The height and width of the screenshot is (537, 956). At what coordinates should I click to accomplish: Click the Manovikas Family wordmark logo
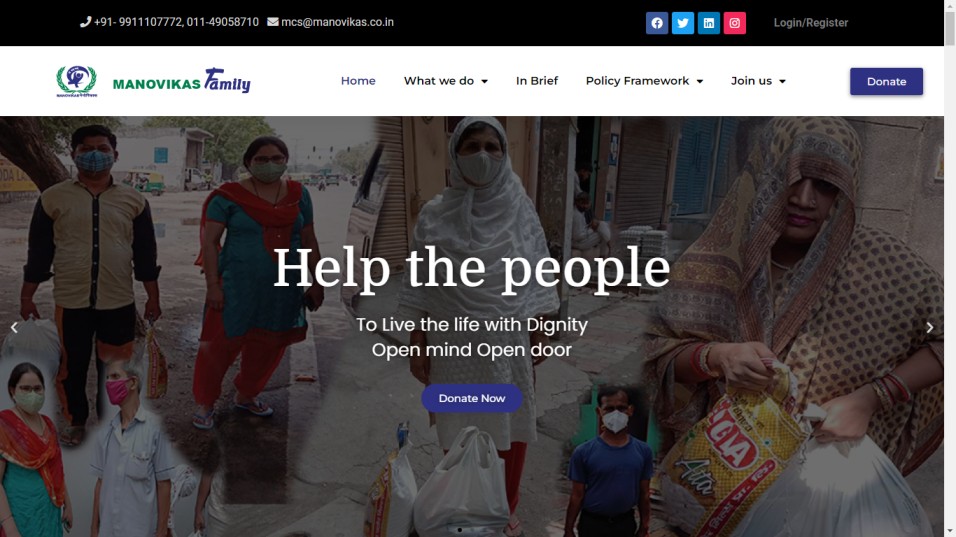pyautogui.click(x=182, y=80)
